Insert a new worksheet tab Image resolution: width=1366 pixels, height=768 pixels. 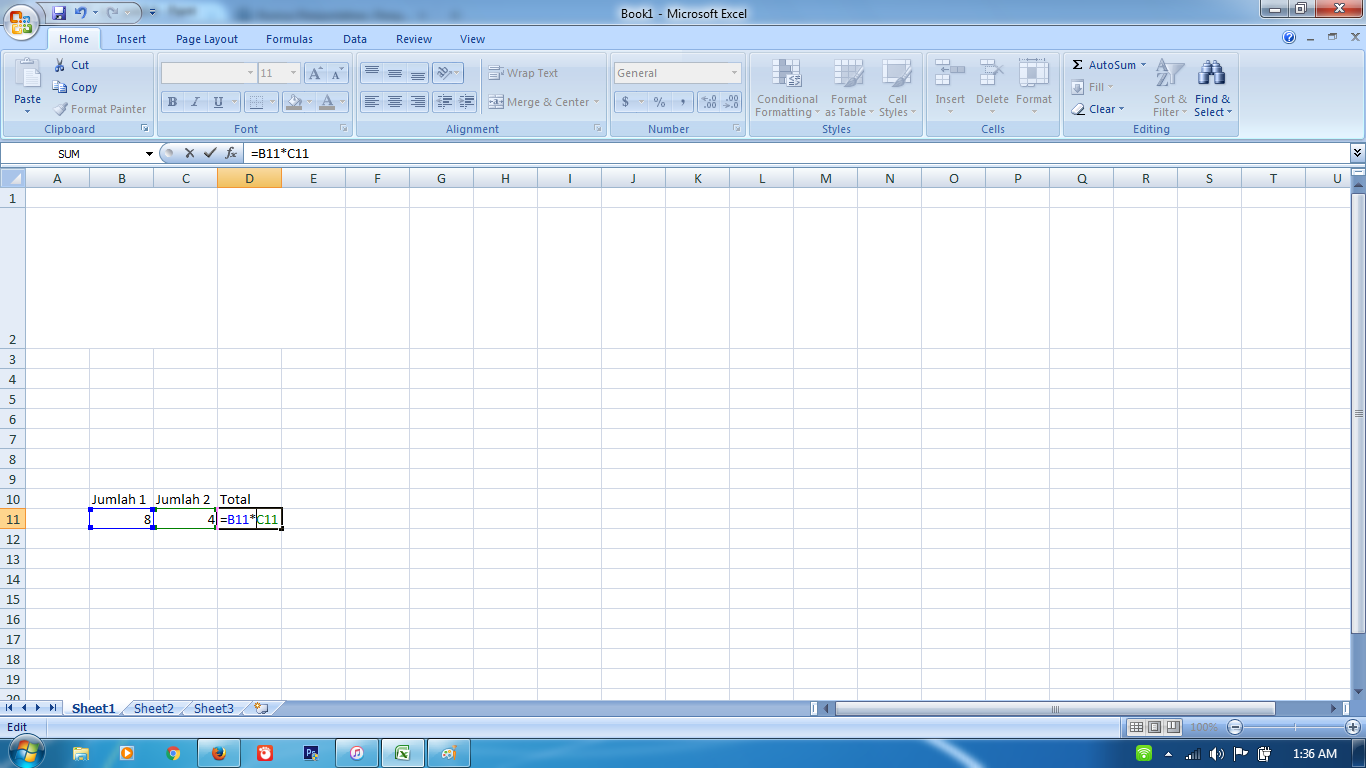262,708
